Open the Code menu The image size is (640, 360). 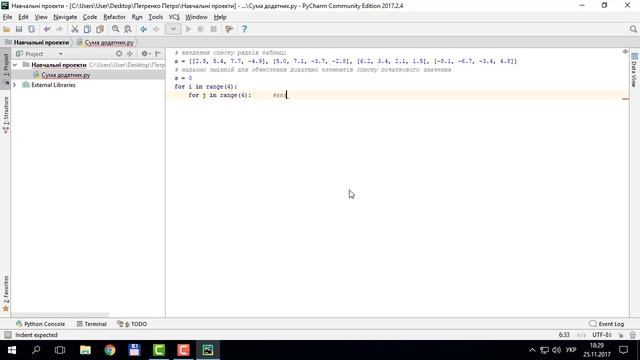90,17
